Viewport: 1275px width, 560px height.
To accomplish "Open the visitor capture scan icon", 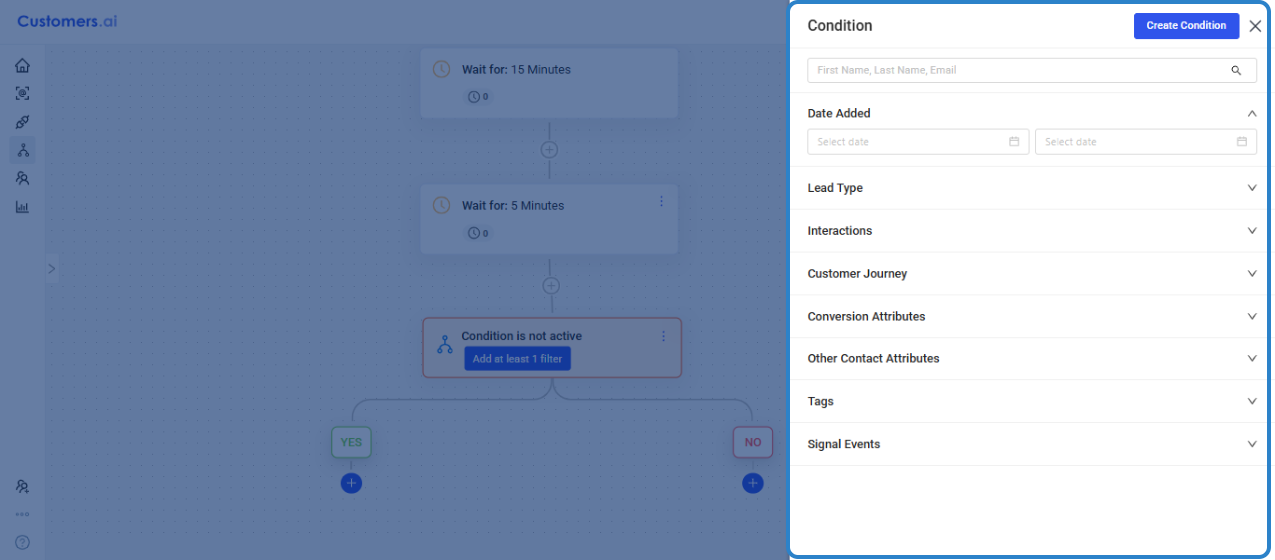I will coord(22,93).
